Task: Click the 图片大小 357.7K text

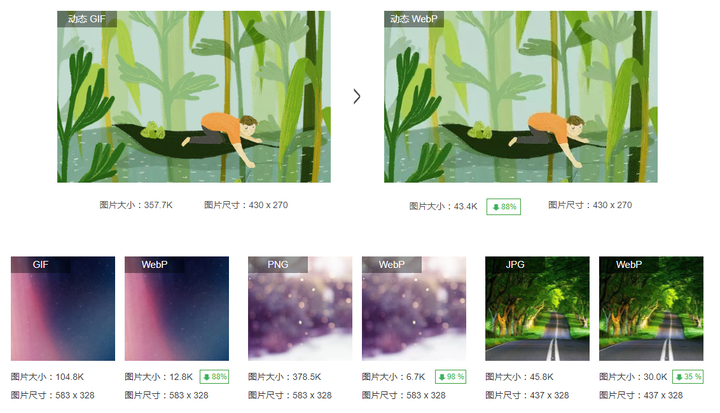Action: [x=136, y=205]
